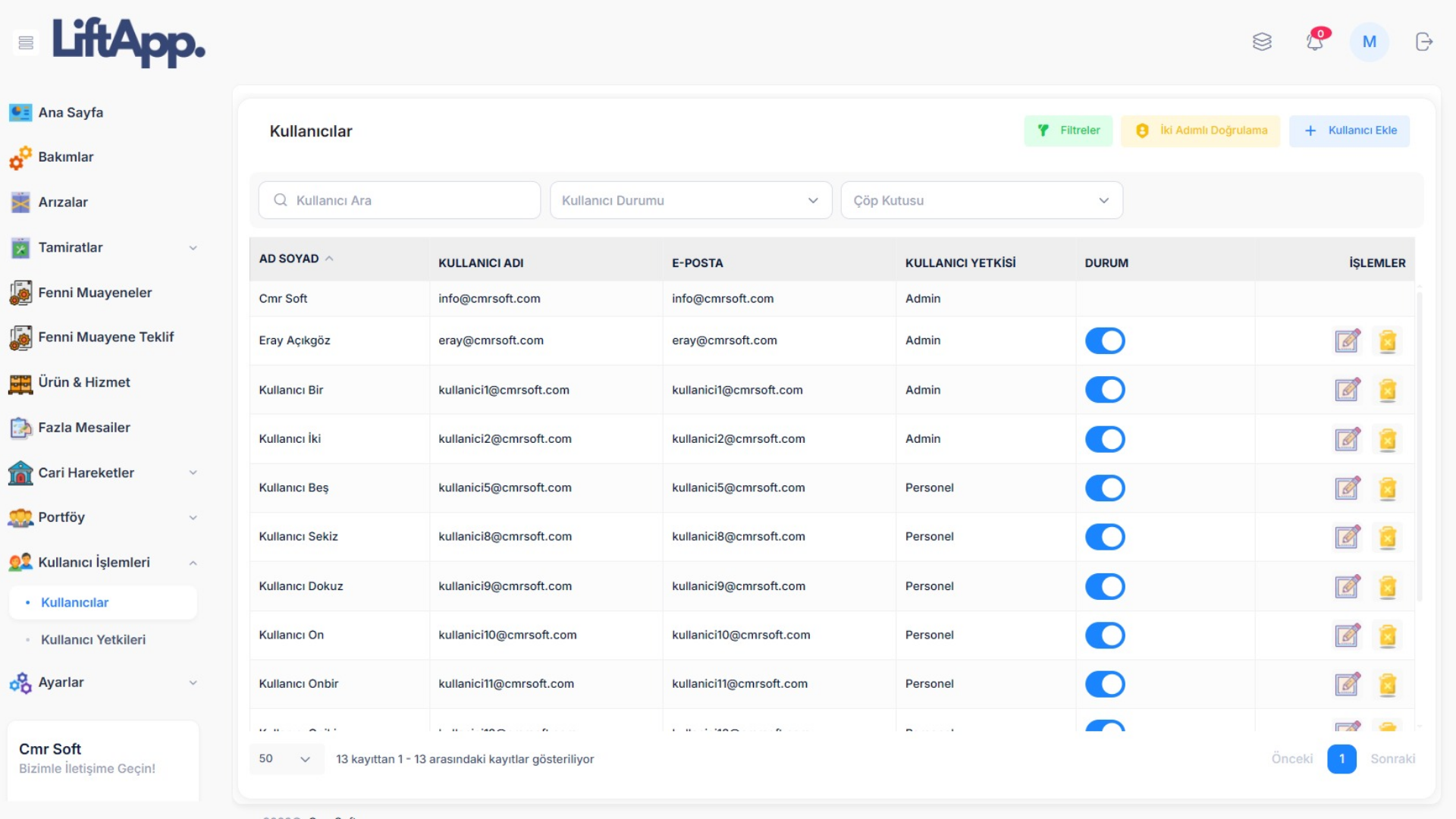Toggle status switch for Kullanıcı İki
Image resolution: width=1456 pixels, height=819 pixels.
(1104, 439)
